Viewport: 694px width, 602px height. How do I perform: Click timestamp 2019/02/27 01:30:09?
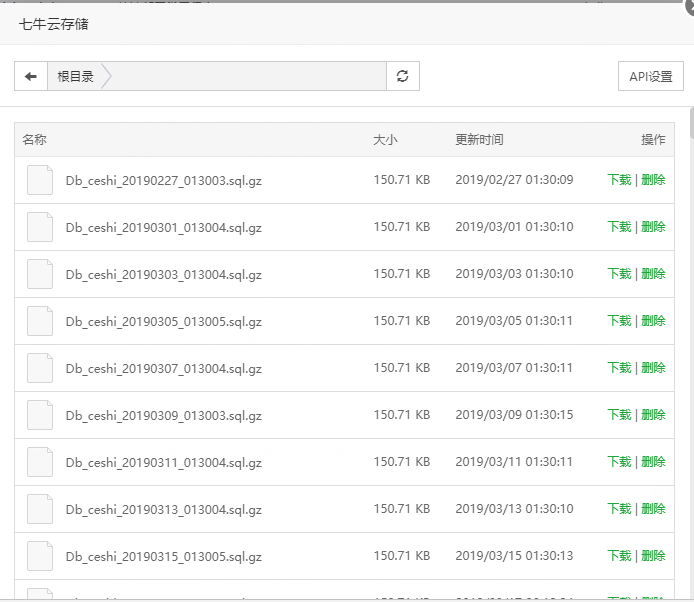pyautogui.click(x=514, y=180)
